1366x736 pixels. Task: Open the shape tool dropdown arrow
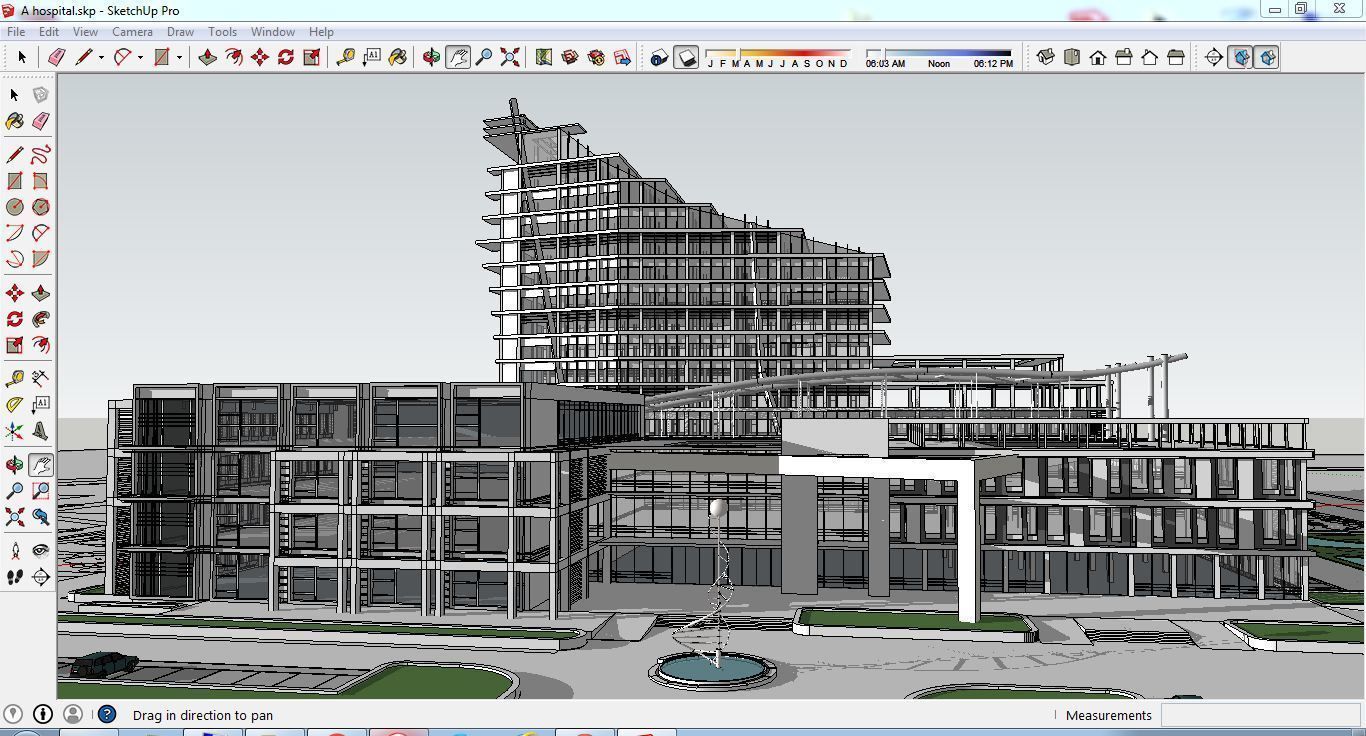[x=179, y=58]
